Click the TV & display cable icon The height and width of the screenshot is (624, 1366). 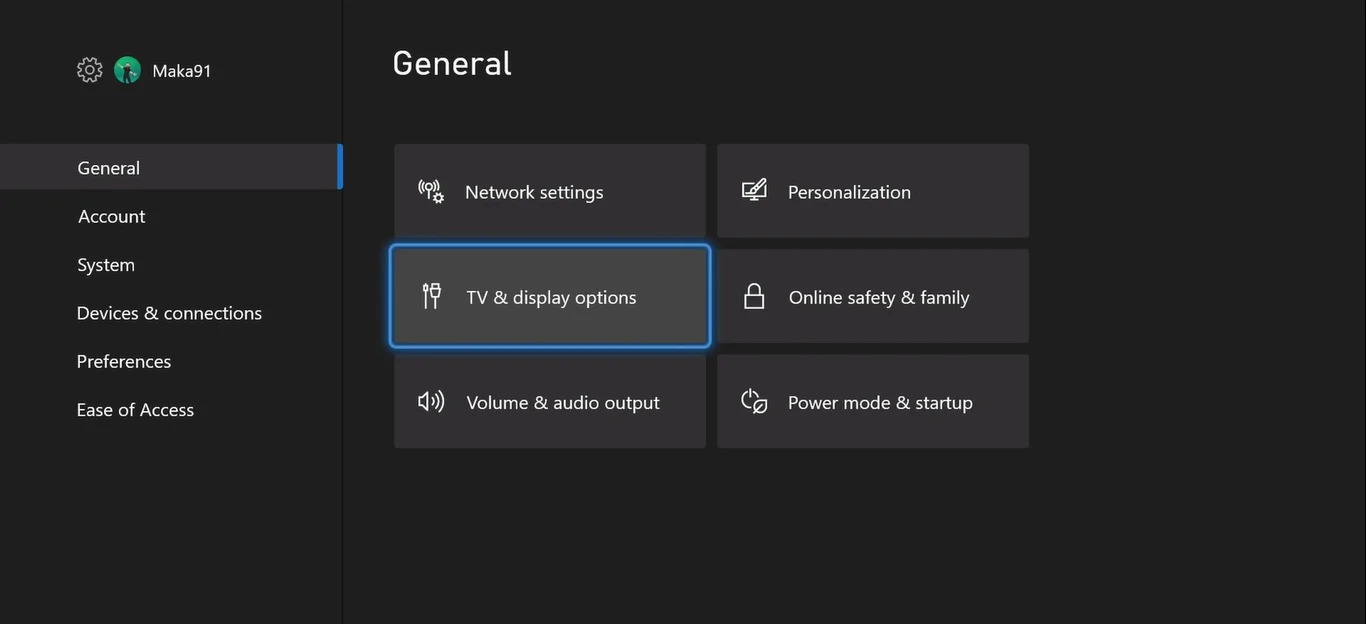[432, 296]
